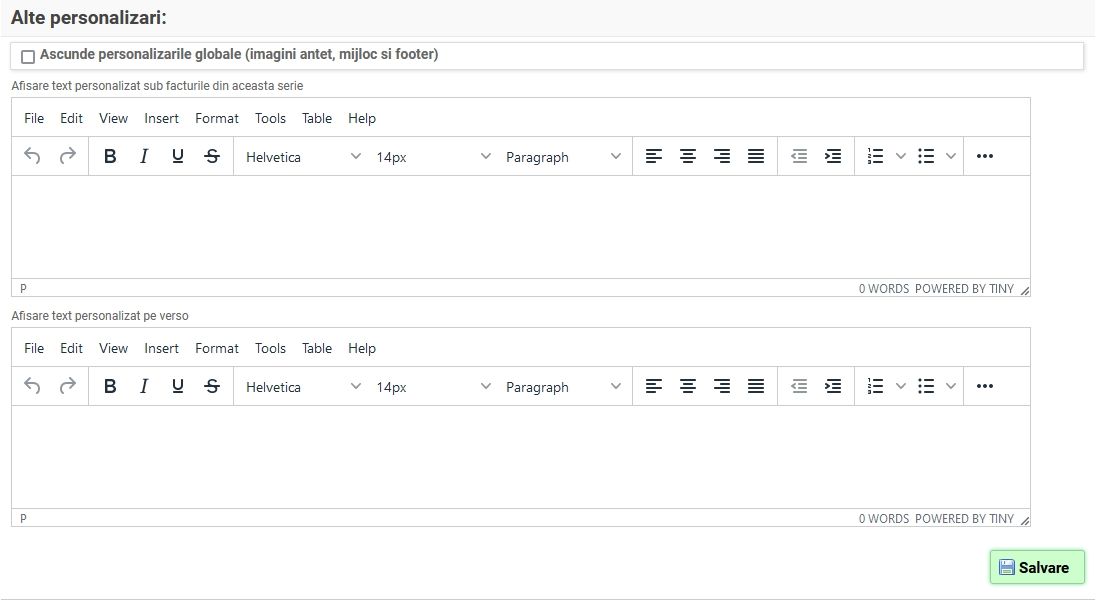Click Bold in the invoice series text editor

(x=110, y=156)
